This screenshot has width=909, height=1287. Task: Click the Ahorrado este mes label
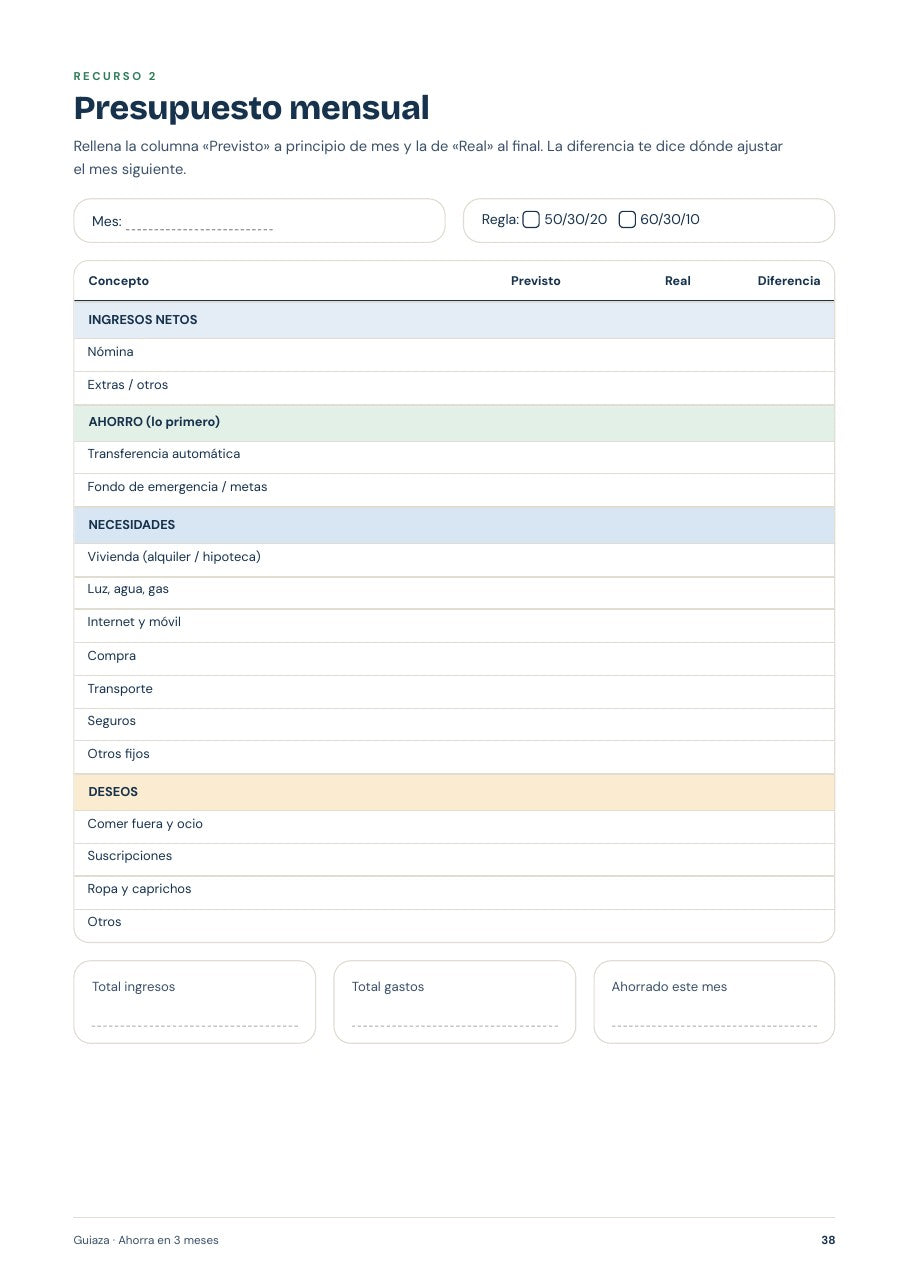click(x=670, y=987)
